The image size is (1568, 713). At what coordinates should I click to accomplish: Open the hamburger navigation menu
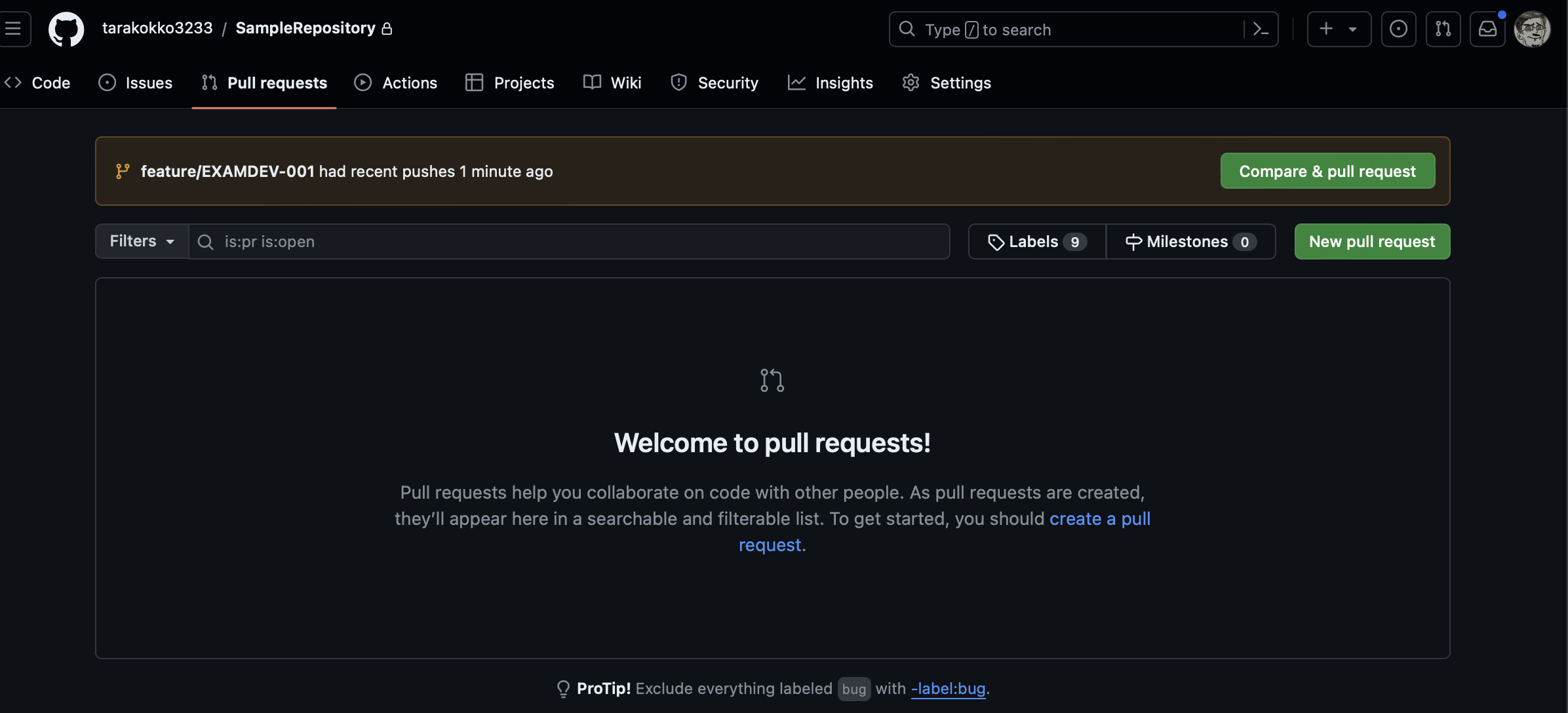coord(13,29)
